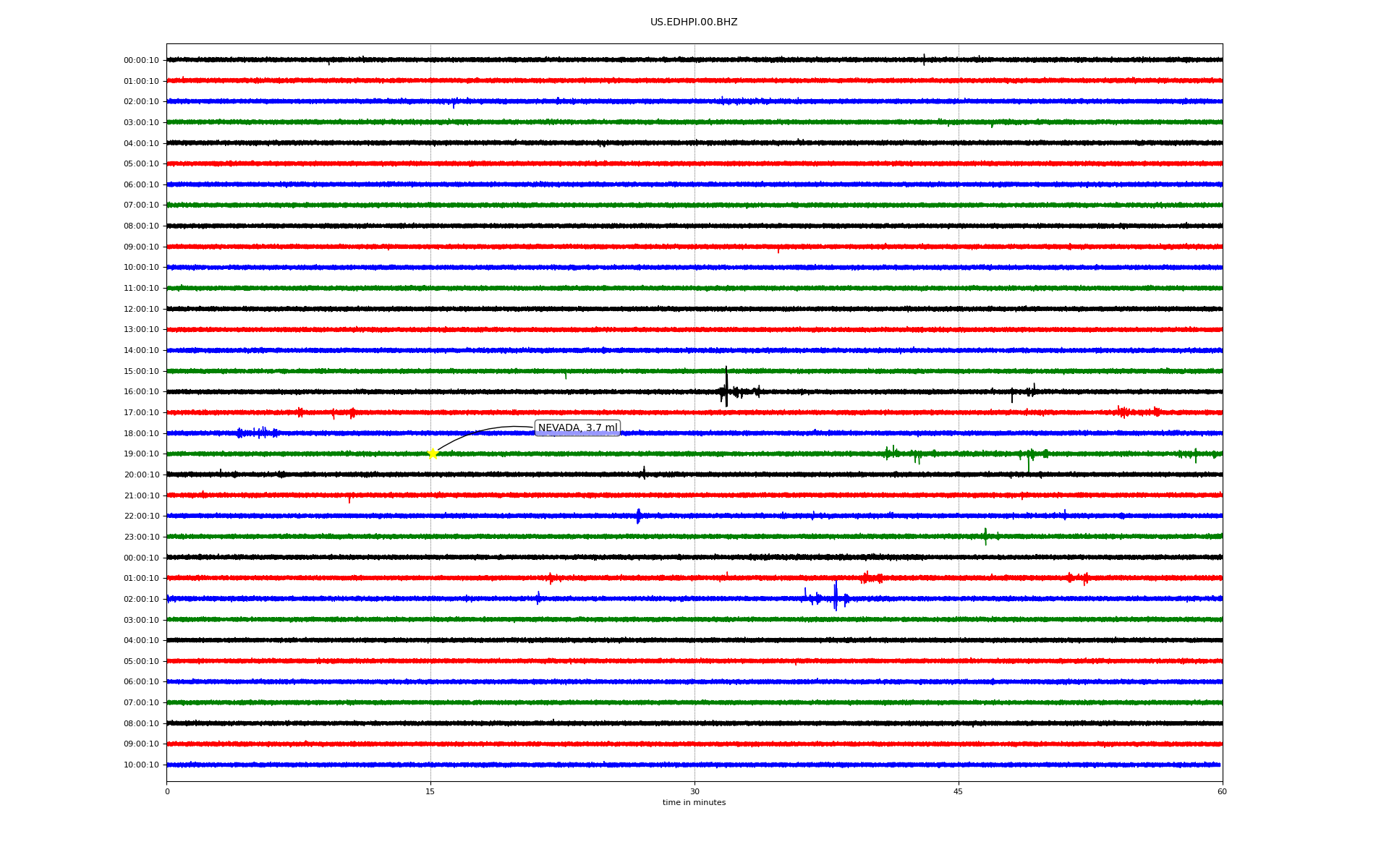Click the 0 tick label on x-axis
Viewport: 1389px width, 868px height.
tap(167, 791)
